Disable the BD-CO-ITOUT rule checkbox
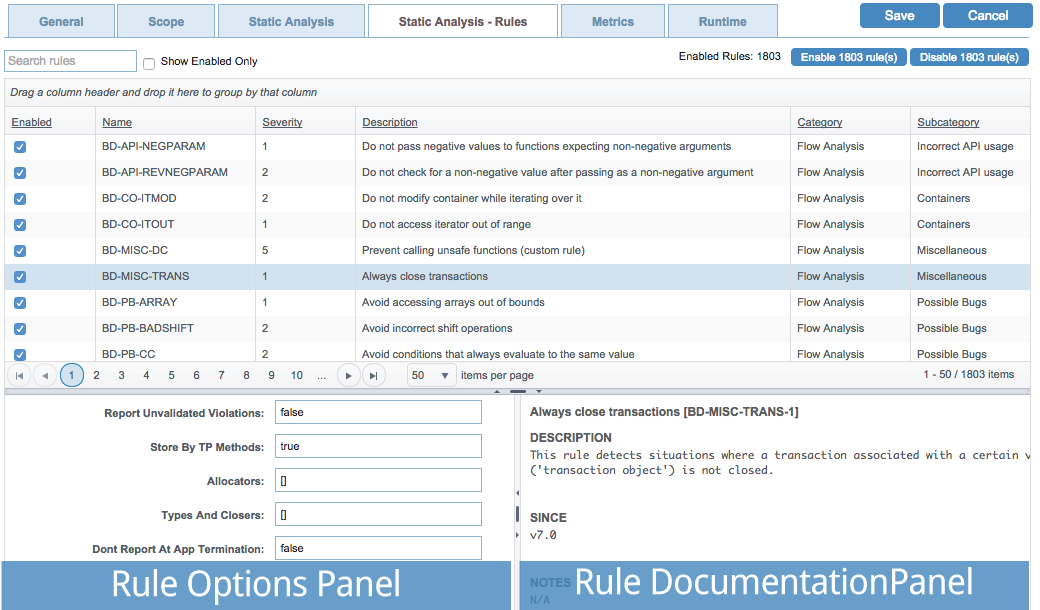Viewport: 1040px width, 610px height. coord(20,225)
